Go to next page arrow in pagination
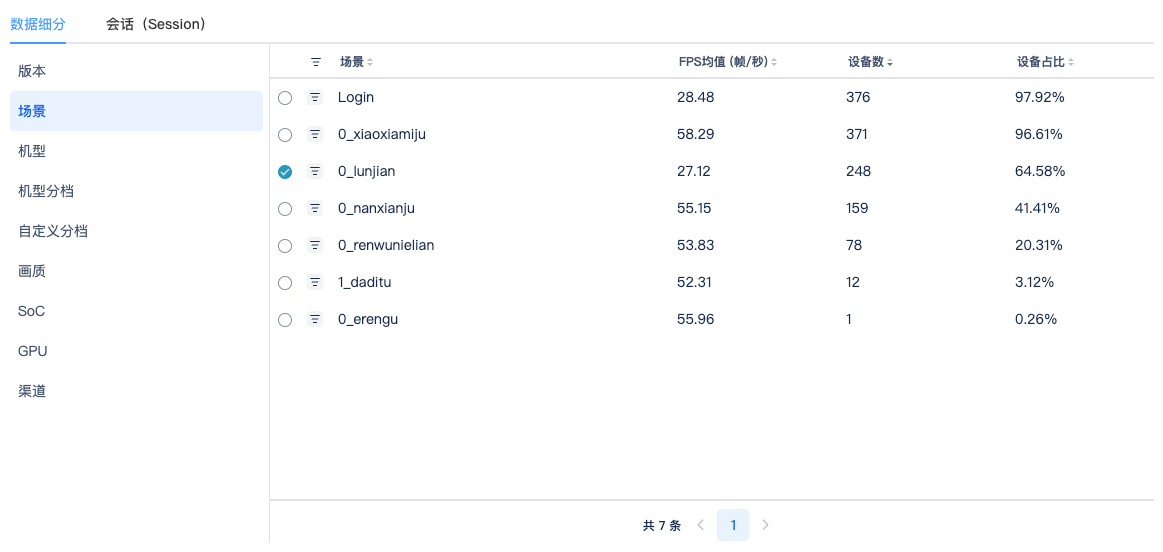 tap(765, 525)
